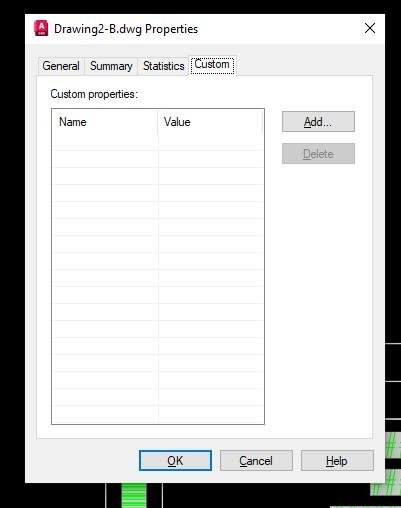
Task: Select the Custom tab
Action: coord(212,65)
